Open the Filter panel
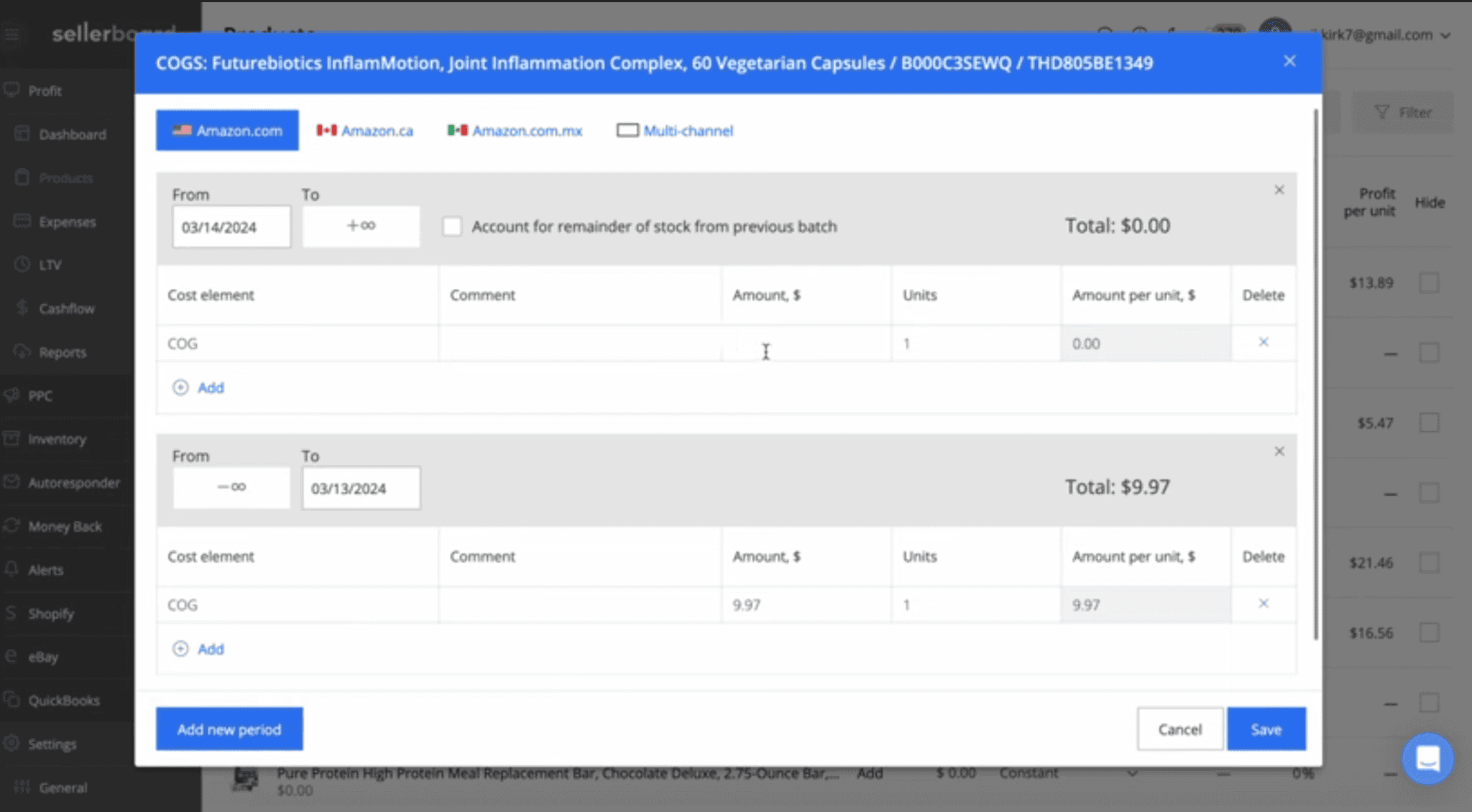Image resolution: width=1472 pixels, height=812 pixels. 1403,112
